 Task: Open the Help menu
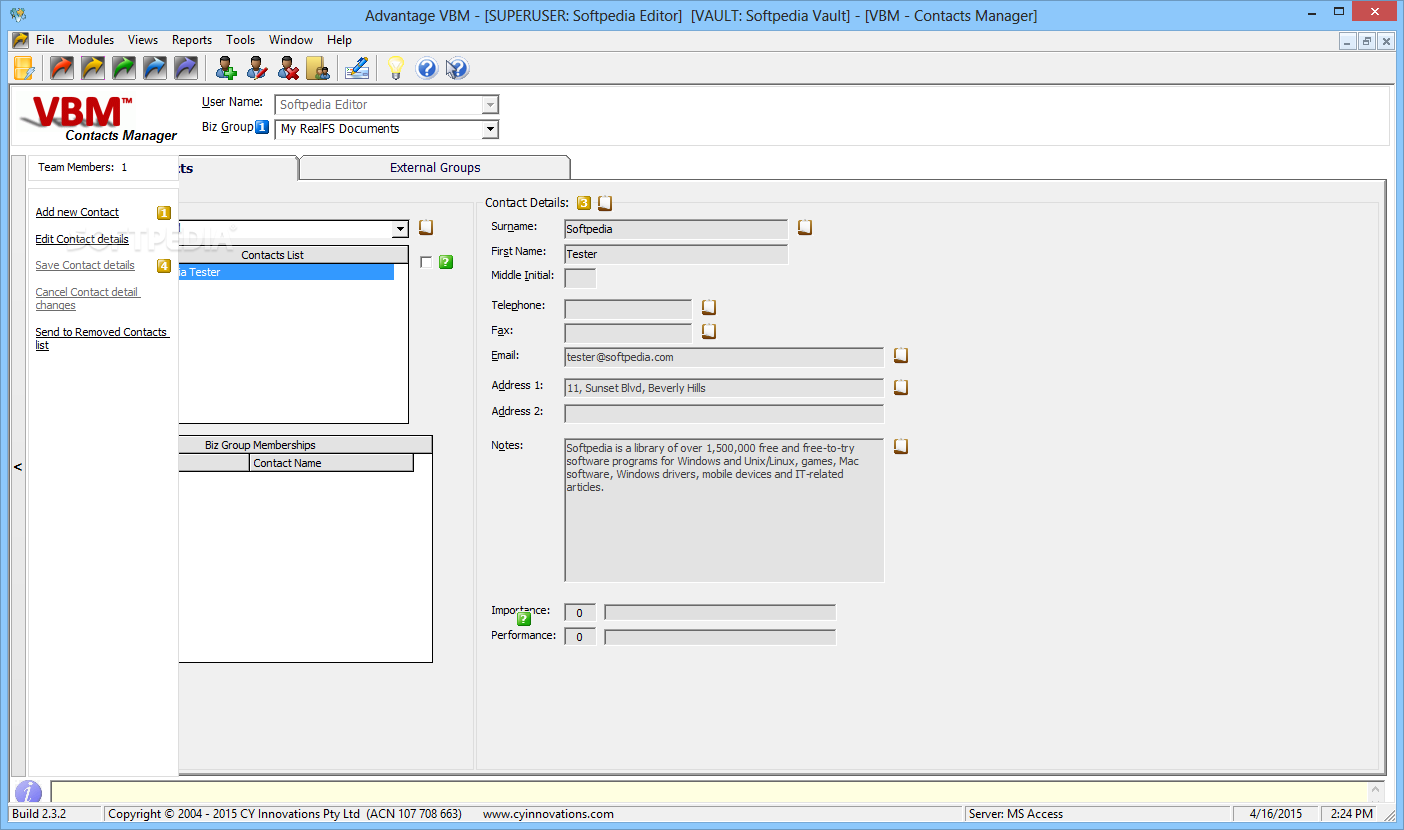(339, 40)
